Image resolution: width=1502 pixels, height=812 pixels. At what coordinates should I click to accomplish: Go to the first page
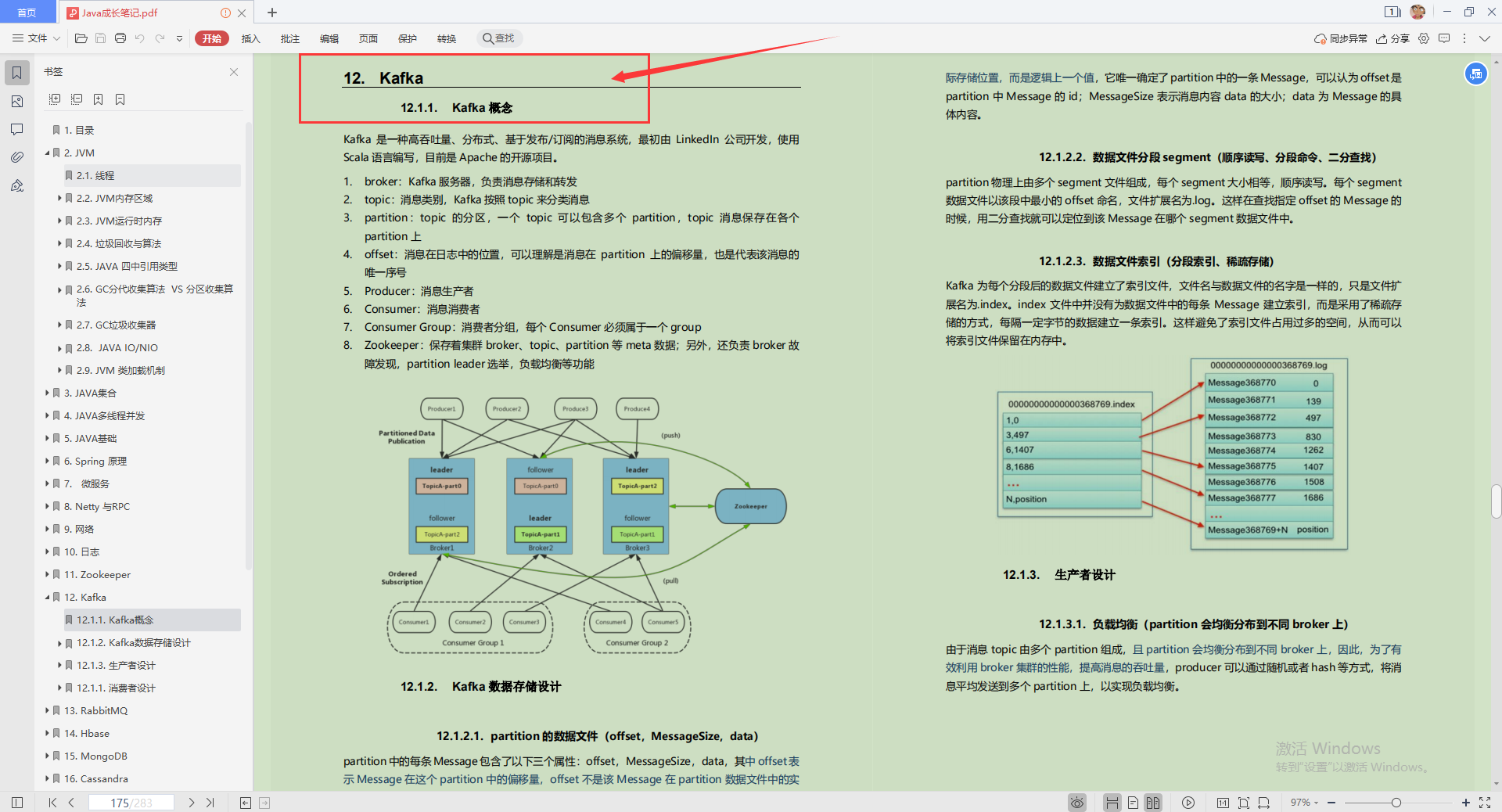coord(52,803)
